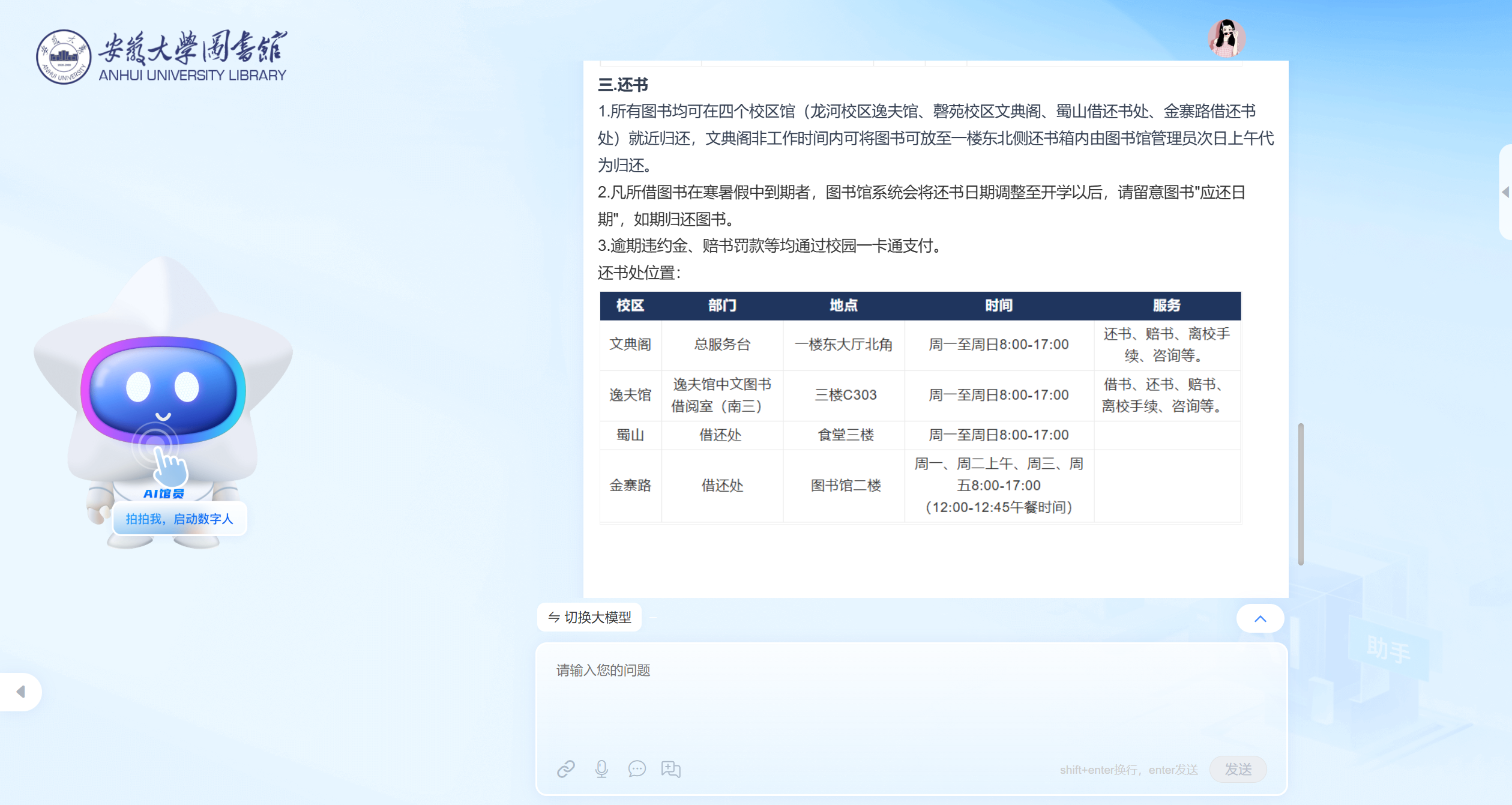Open chat bubble history icon

637,769
